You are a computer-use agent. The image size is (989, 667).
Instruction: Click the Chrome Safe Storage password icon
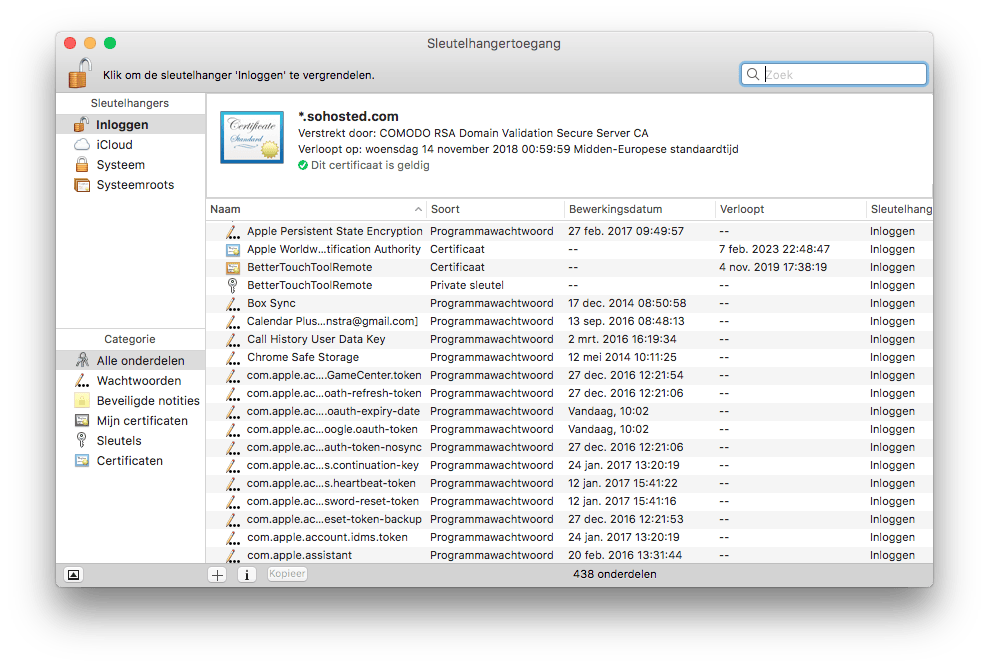pos(233,358)
